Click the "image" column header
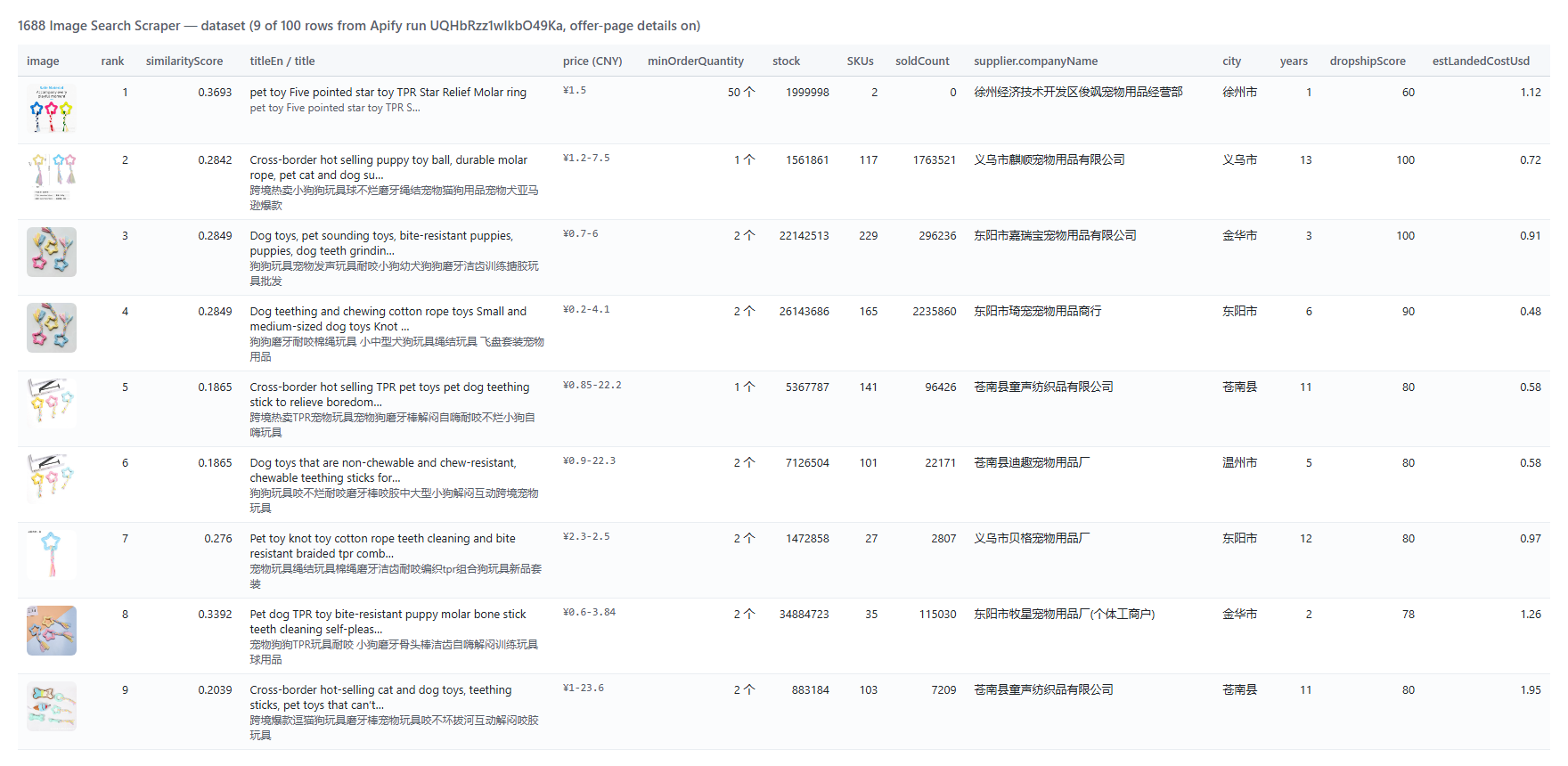Screen dimensions: 1568x766 point(43,61)
